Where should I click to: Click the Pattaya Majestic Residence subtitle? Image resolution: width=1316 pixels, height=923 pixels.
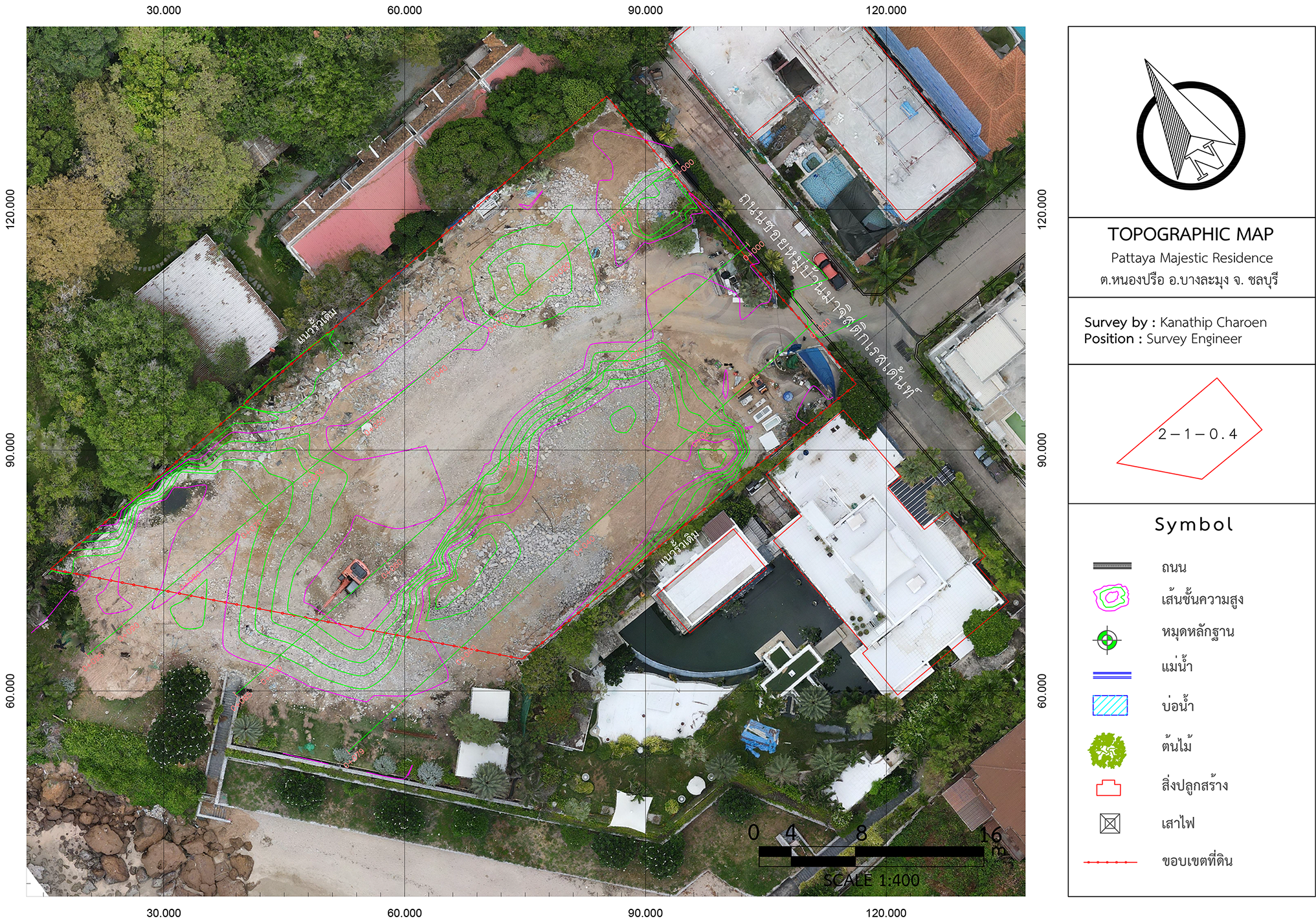1193,258
